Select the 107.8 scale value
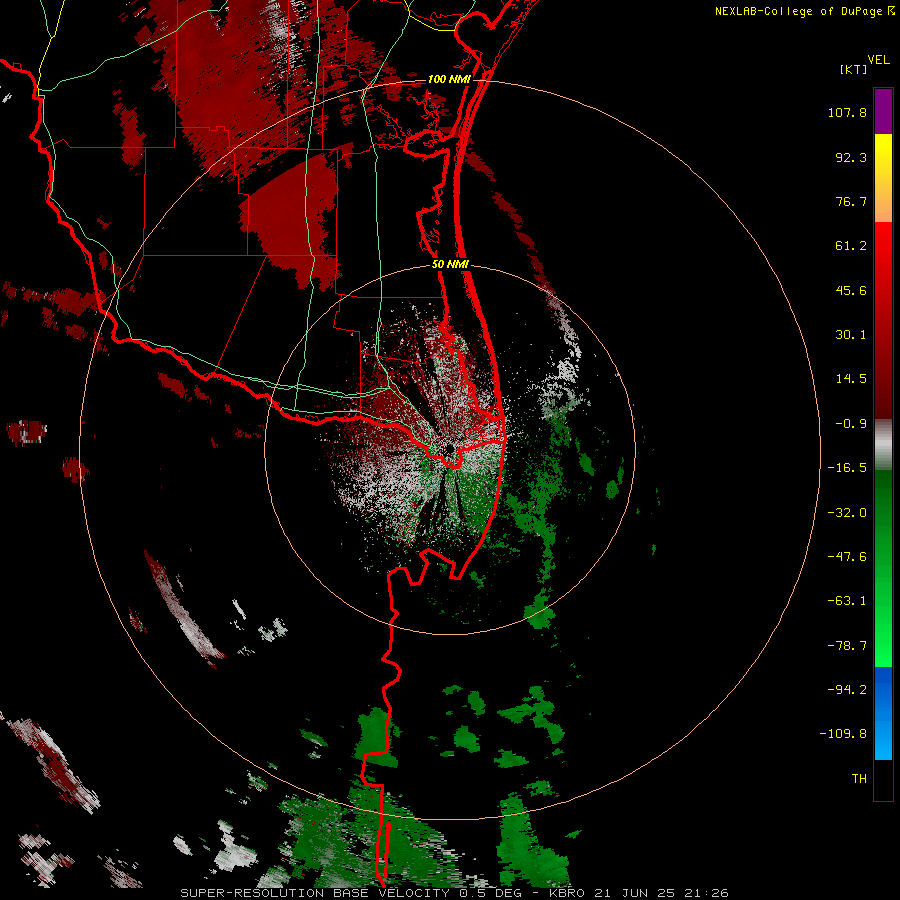This screenshot has height=900, width=900. pyautogui.click(x=847, y=112)
